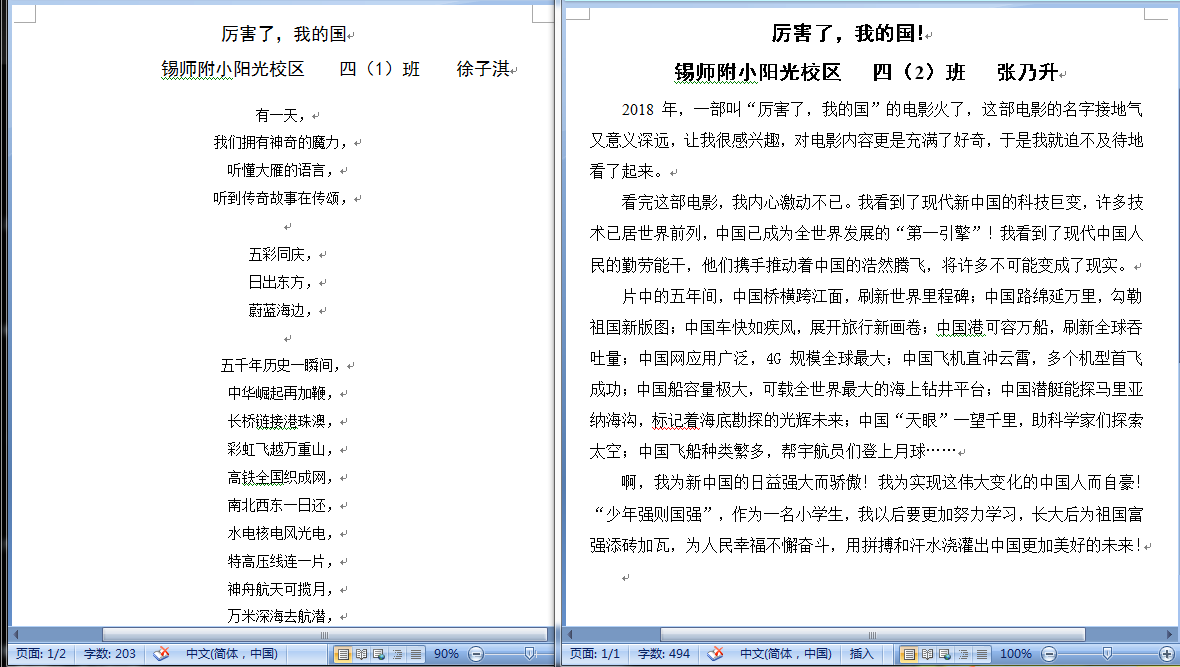
Task: Click title 厉害了，我的国! in right document
Action: tap(848, 33)
